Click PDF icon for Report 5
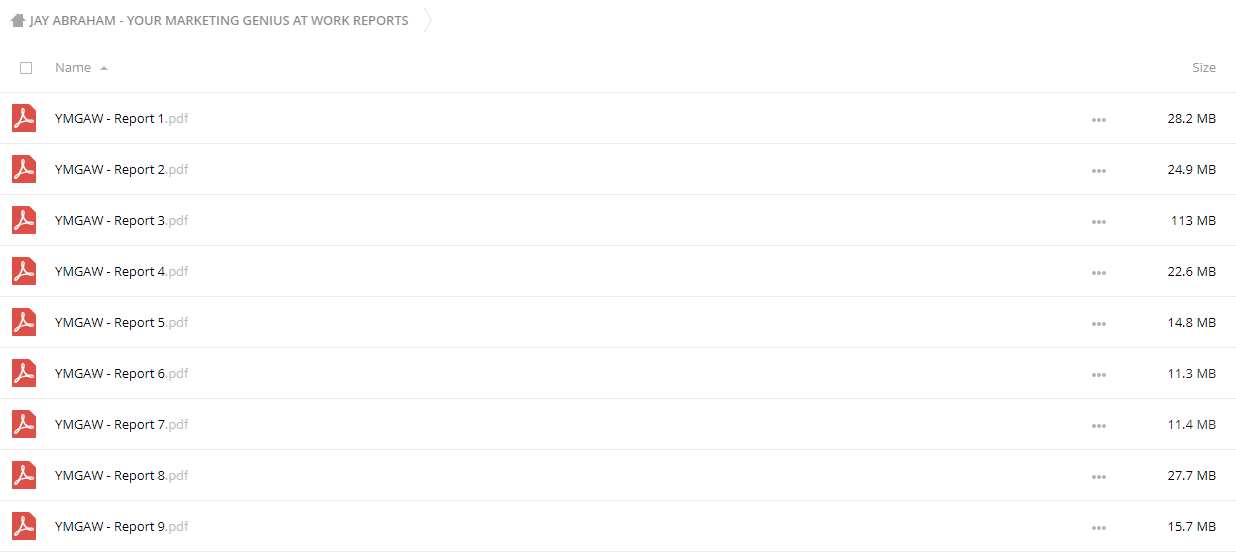The width and height of the screenshot is (1236, 553). tap(24, 322)
